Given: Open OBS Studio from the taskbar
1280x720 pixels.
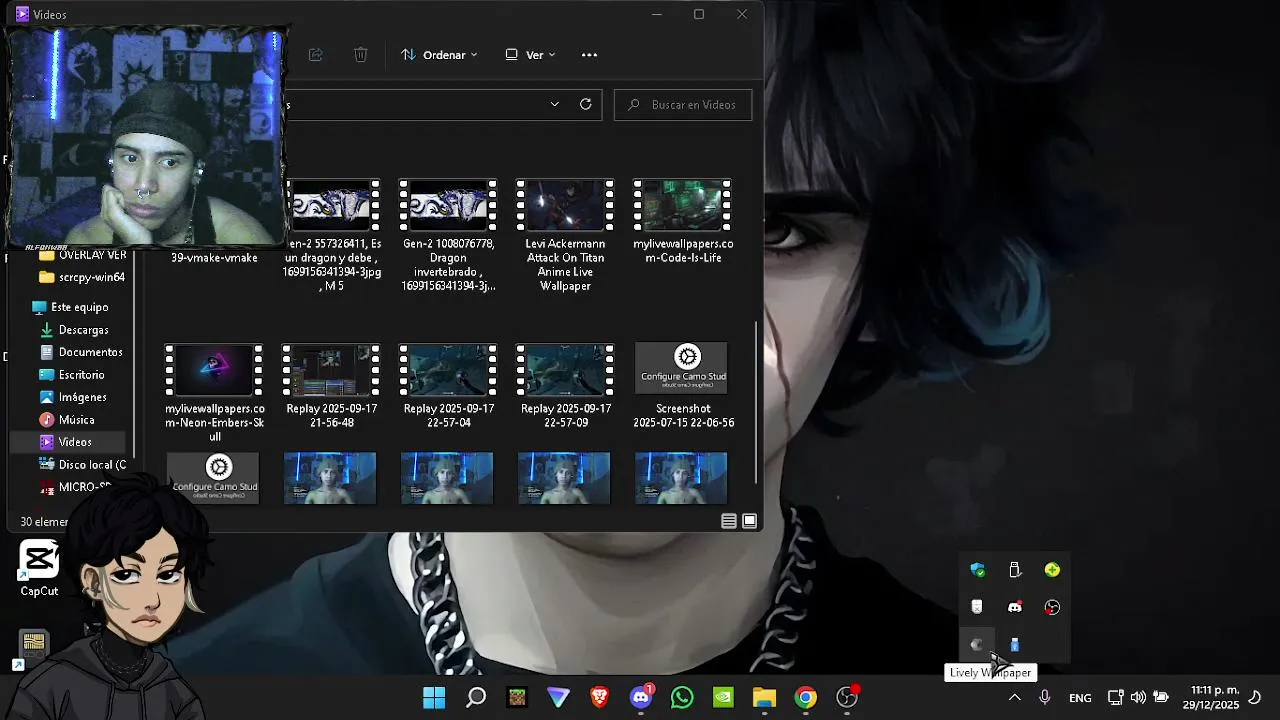Looking at the screenshot, I should tap(847, 698).
